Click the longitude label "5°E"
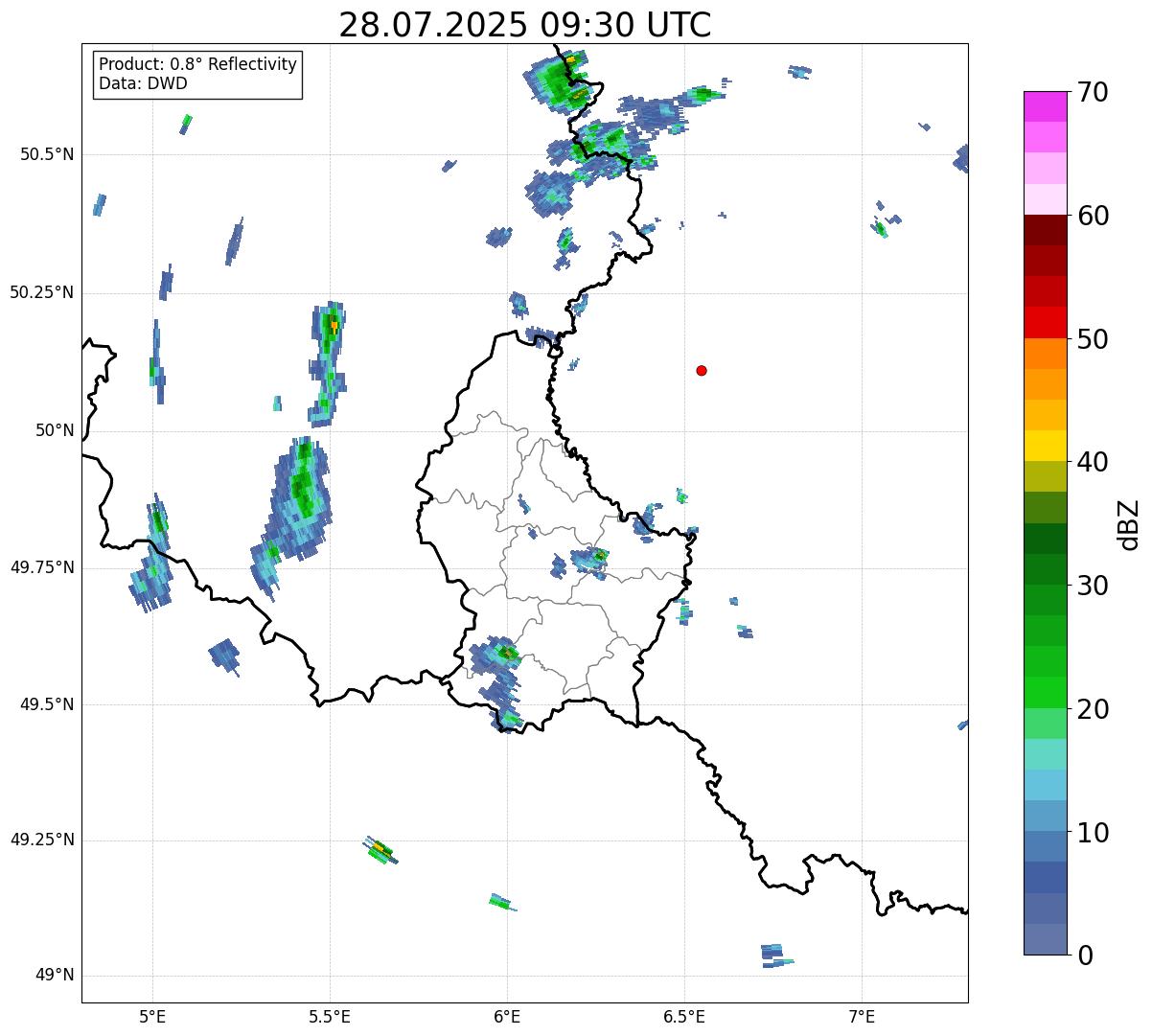Screen dimensions: 1152x1036 click(x=152, y=1018)
